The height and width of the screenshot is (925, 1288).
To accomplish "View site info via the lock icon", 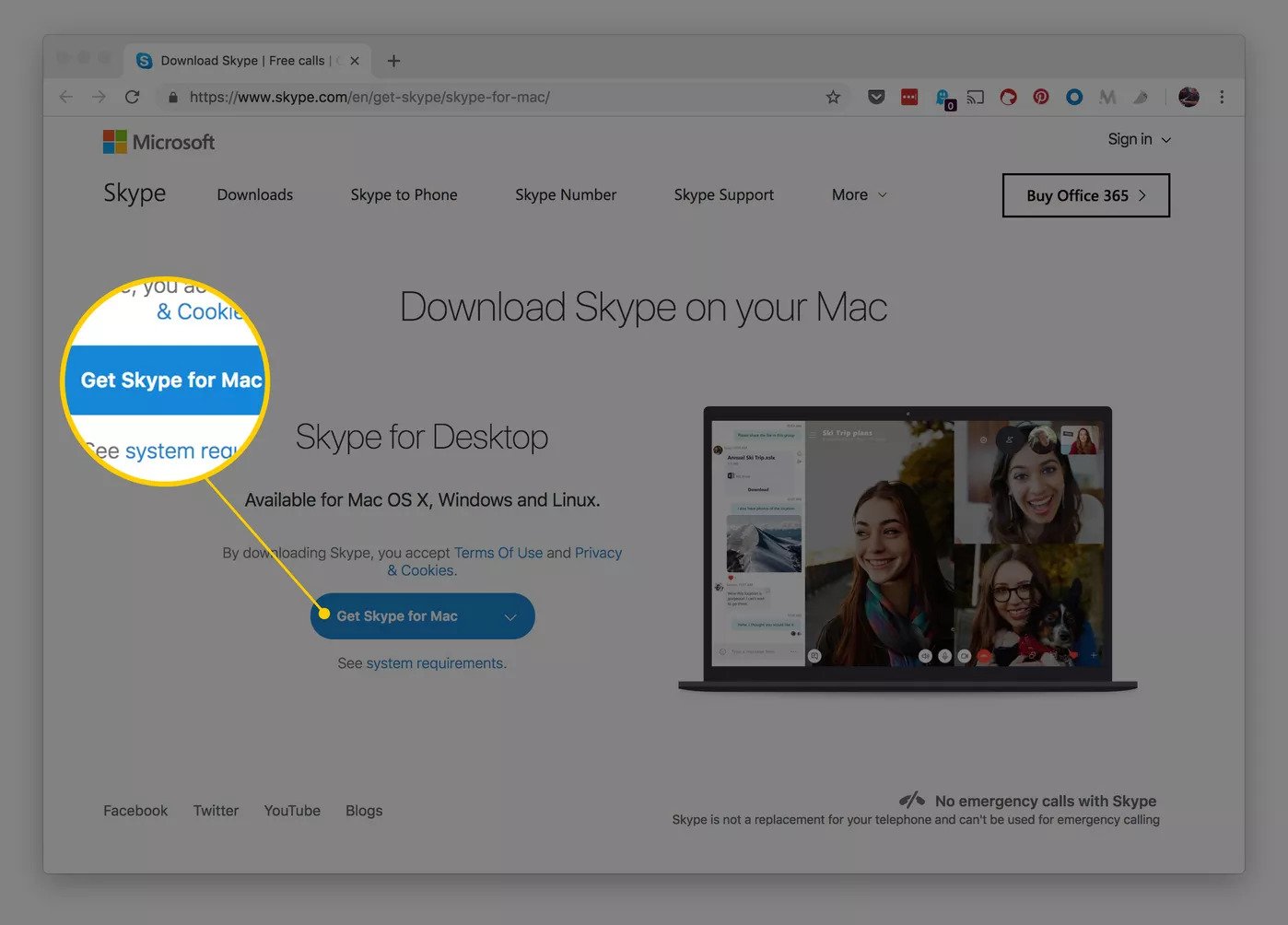I will point(172,97).
